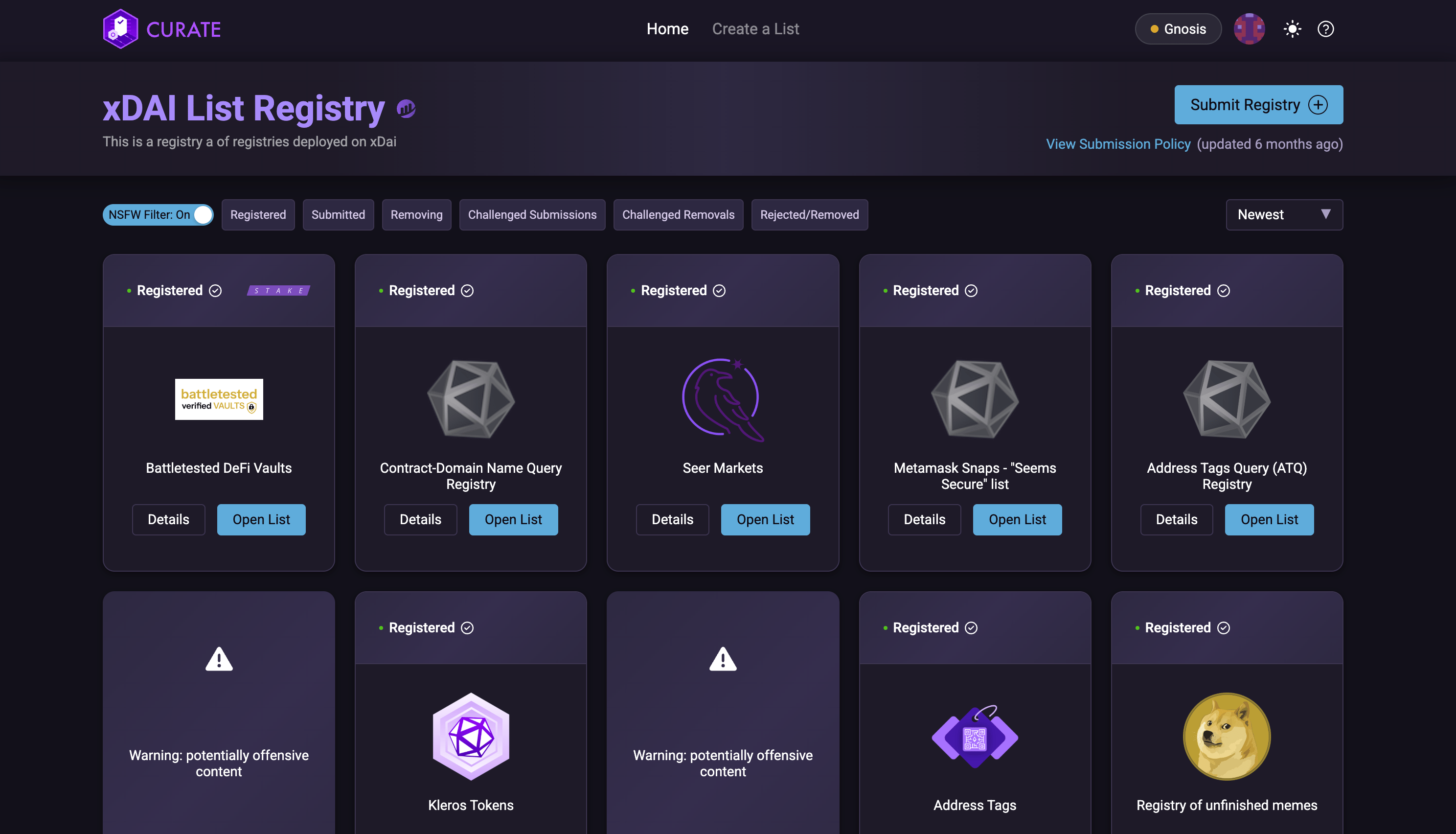The width and height of the screenshot is (1456, 834).
Task: Switch theme with the sun icon
Action: (1292, 29)
